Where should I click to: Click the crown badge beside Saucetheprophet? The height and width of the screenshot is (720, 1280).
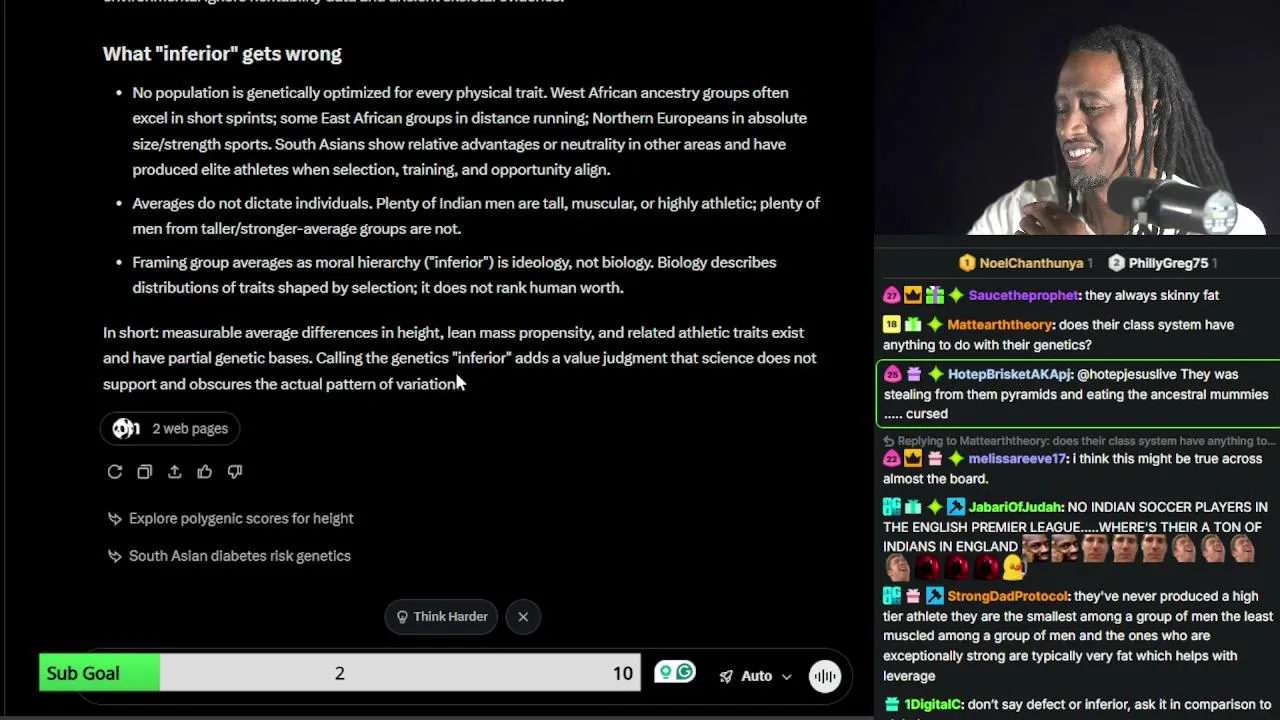pos(913,295)
